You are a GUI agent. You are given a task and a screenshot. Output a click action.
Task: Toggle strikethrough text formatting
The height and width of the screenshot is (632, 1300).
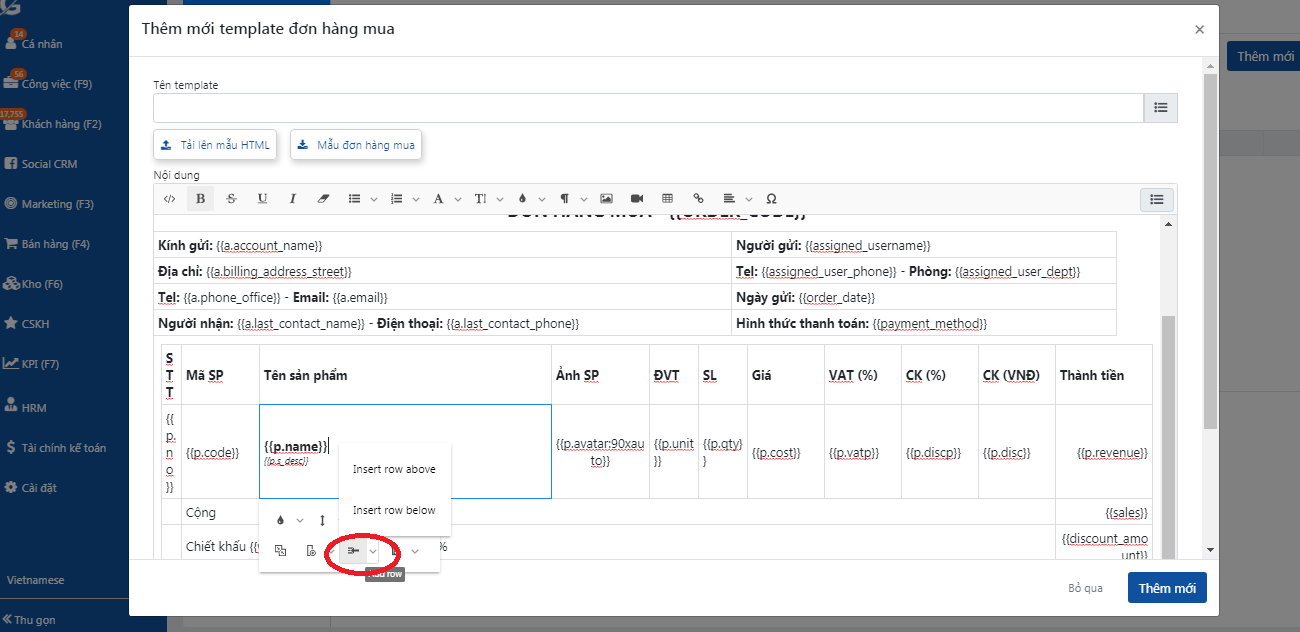(232, 199)
